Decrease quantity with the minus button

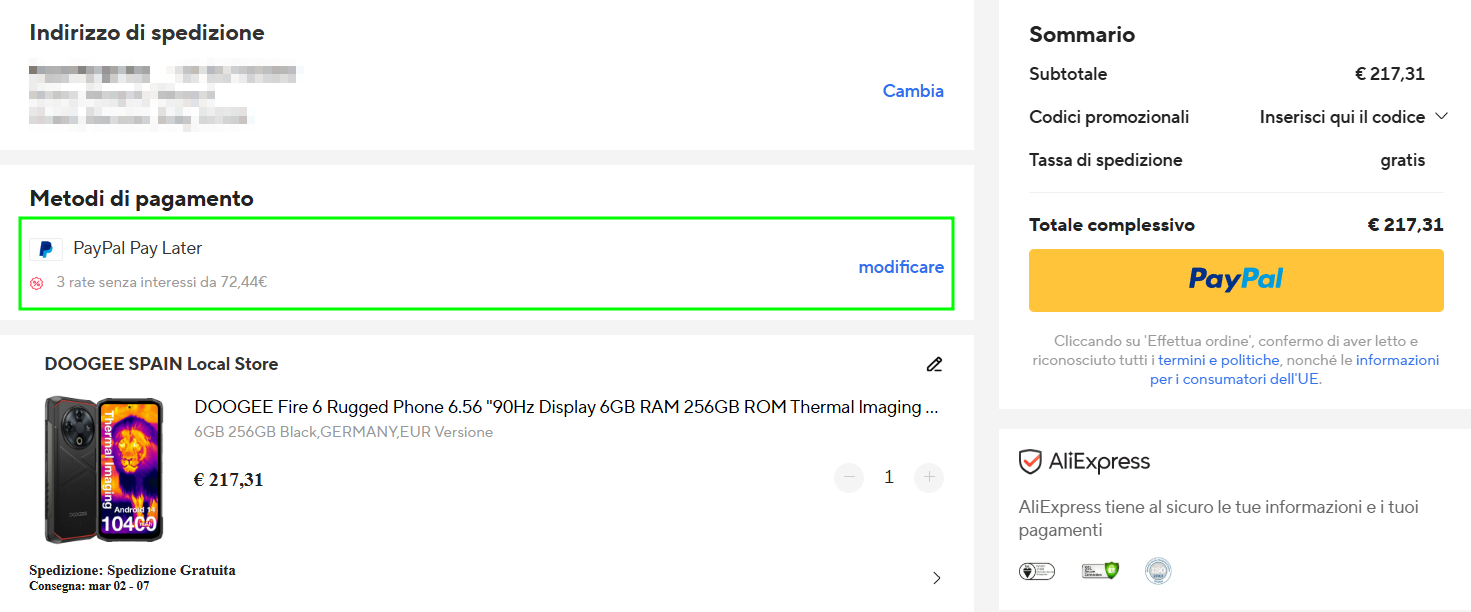click(x=849, y=478)
